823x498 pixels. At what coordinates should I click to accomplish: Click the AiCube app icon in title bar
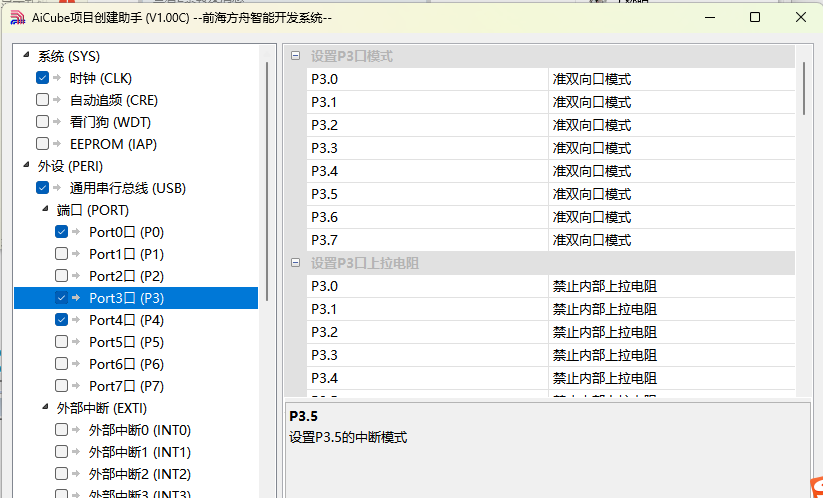click(18, 17)
